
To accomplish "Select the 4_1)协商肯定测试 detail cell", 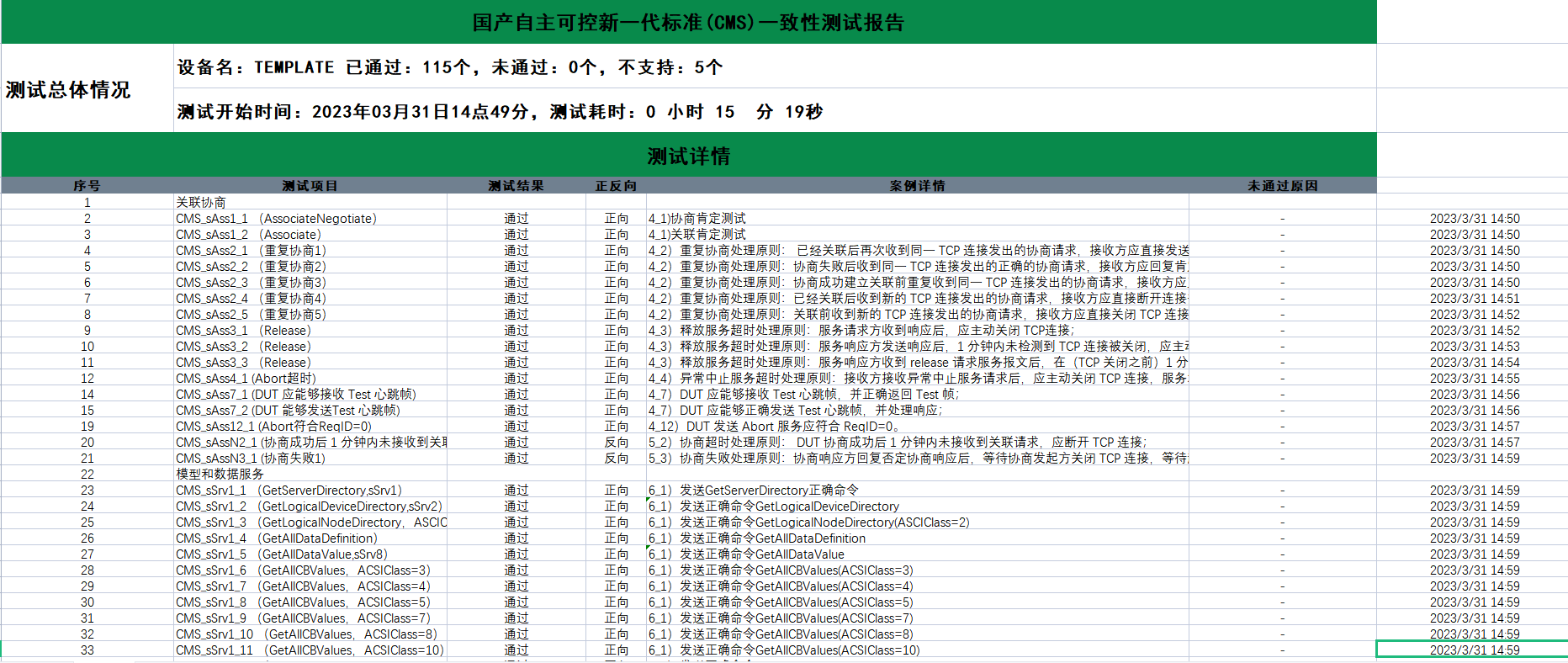I will click(x=918, y=218).
